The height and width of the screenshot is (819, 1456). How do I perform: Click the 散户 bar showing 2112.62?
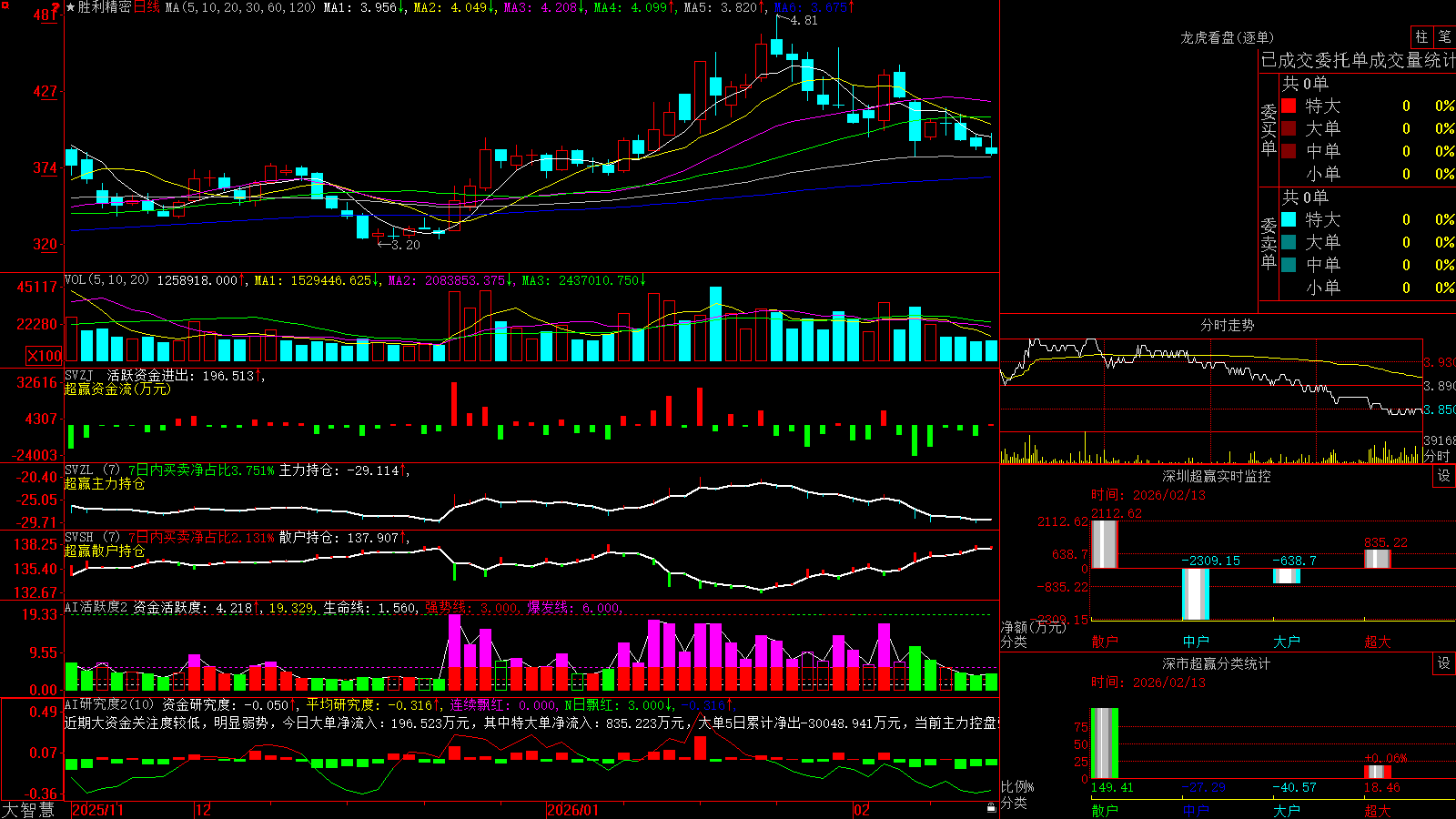pos(1105,544)
